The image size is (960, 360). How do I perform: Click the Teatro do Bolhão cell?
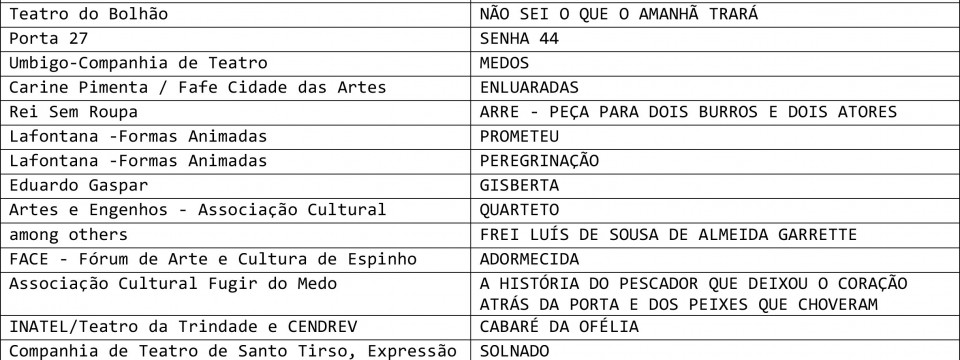pos(235,15)
